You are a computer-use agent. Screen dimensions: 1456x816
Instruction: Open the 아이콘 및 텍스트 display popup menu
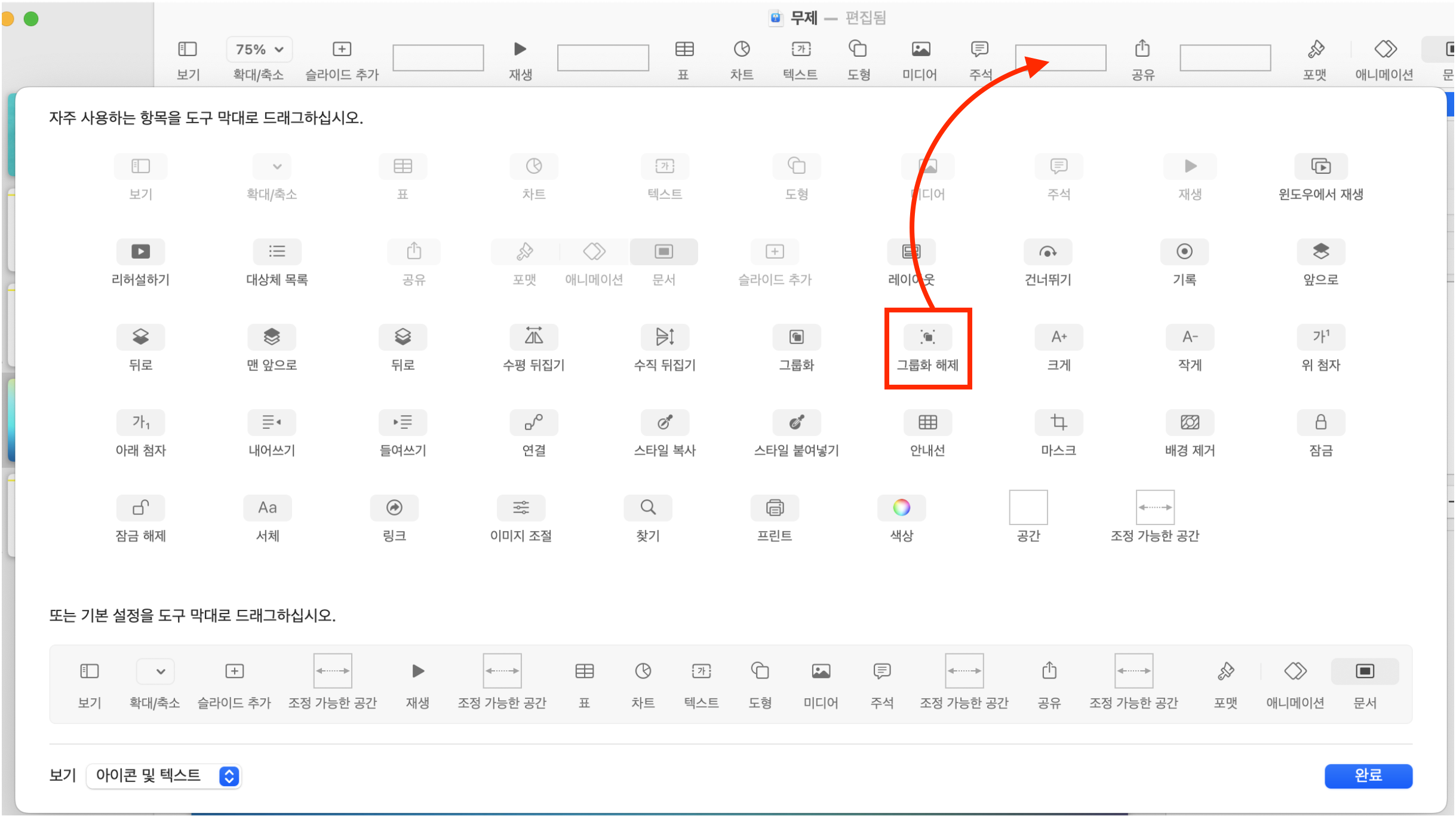[163, 776]
